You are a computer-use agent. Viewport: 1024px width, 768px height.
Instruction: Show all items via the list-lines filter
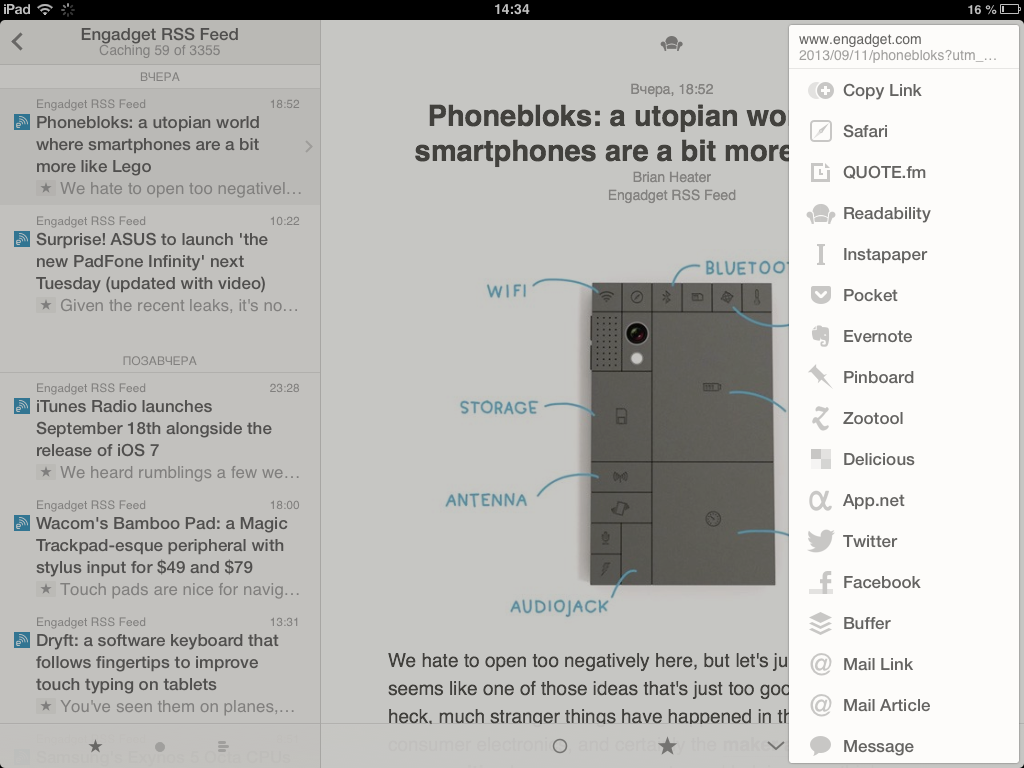click(x=223, y=746)
